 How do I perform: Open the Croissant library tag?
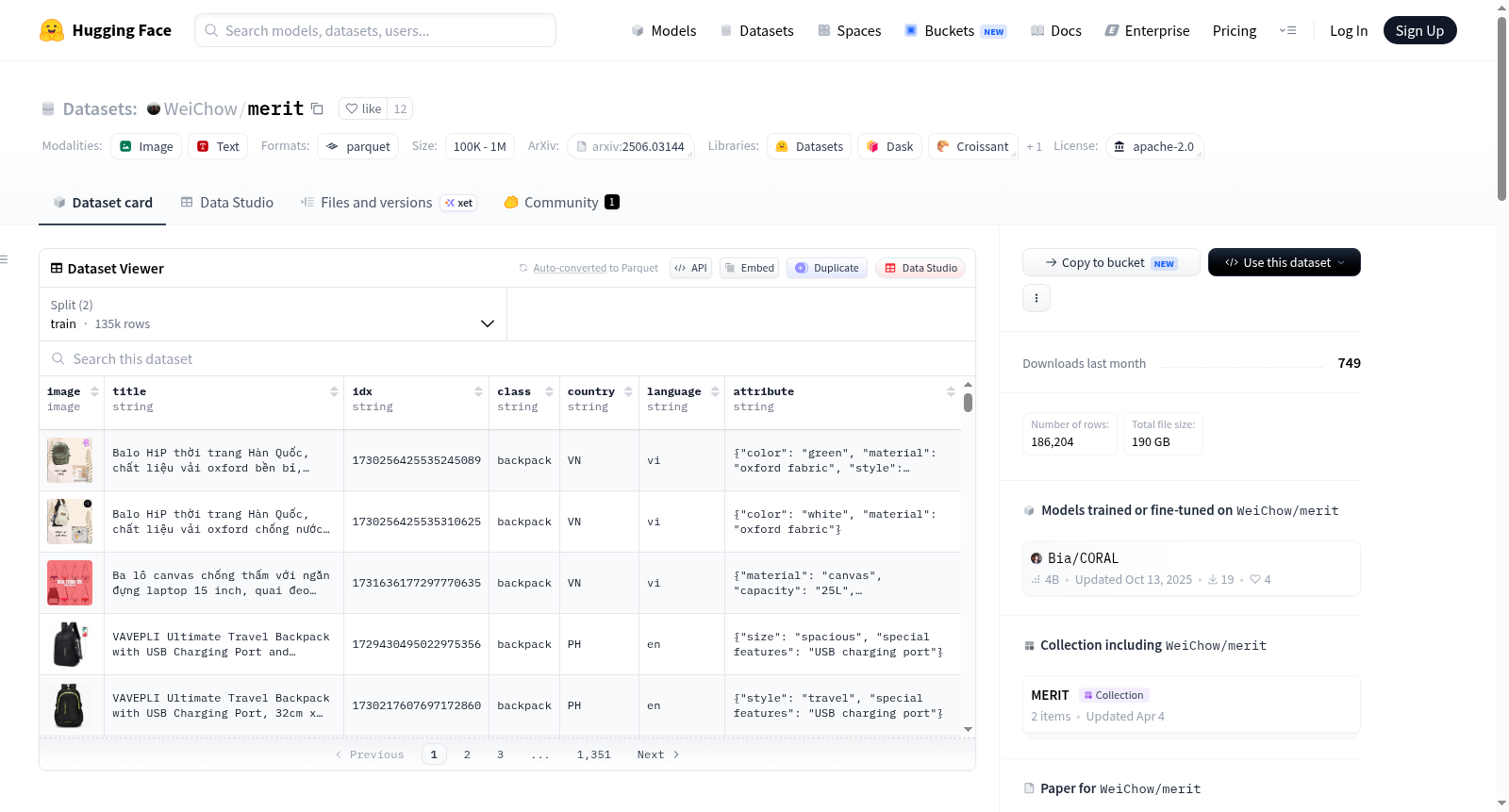point(973,146)
